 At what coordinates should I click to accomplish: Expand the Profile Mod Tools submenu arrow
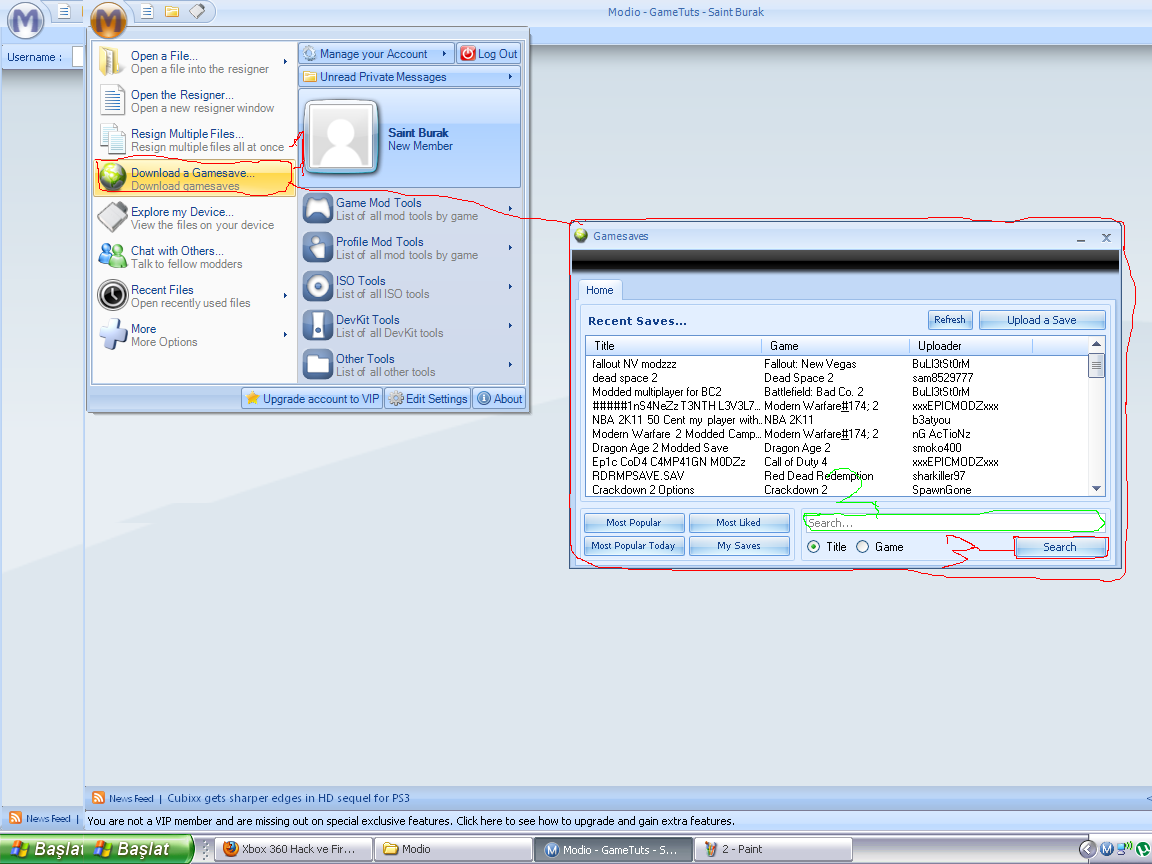[510, 248]
